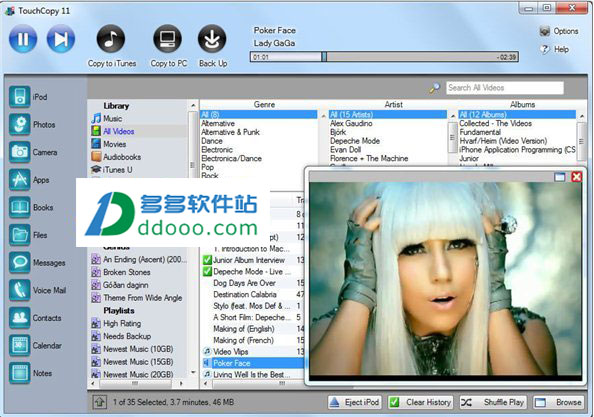The height and width of the screenshot is (417, 594).
Task: Click the Albums column header
Action: (x=522, y=105)
